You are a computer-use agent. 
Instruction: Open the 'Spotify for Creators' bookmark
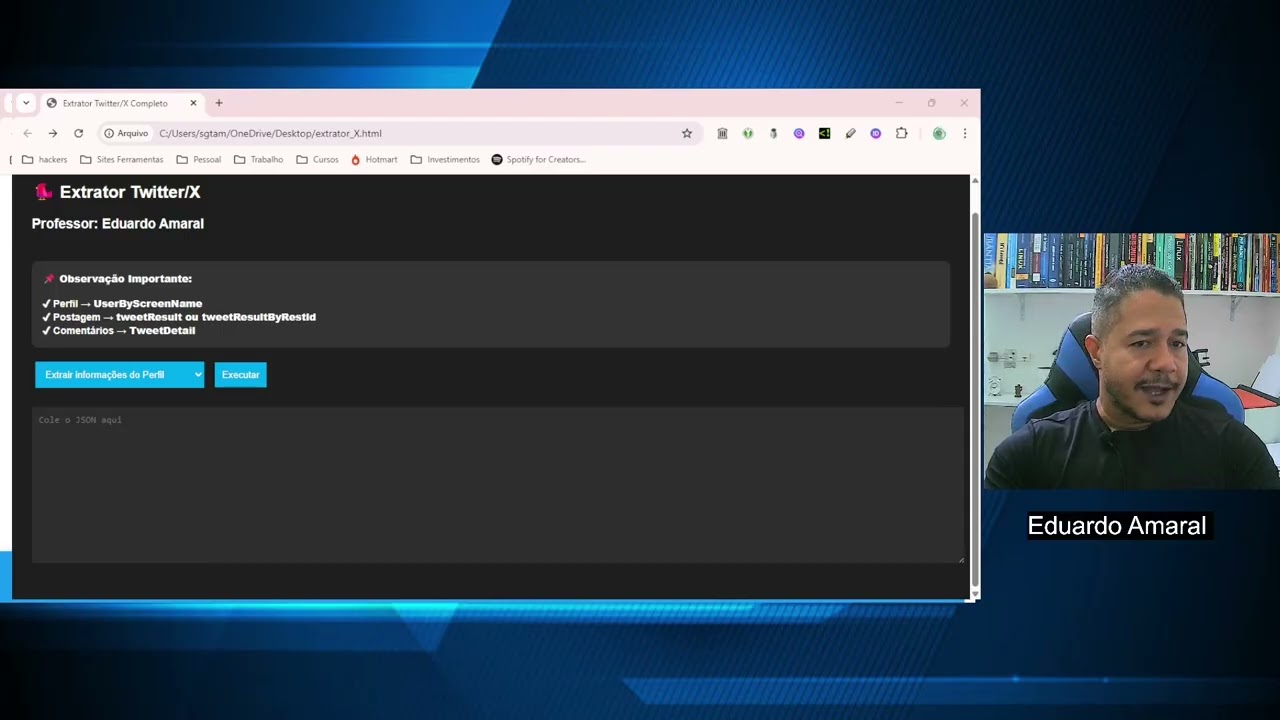click(x=538, y=159)
